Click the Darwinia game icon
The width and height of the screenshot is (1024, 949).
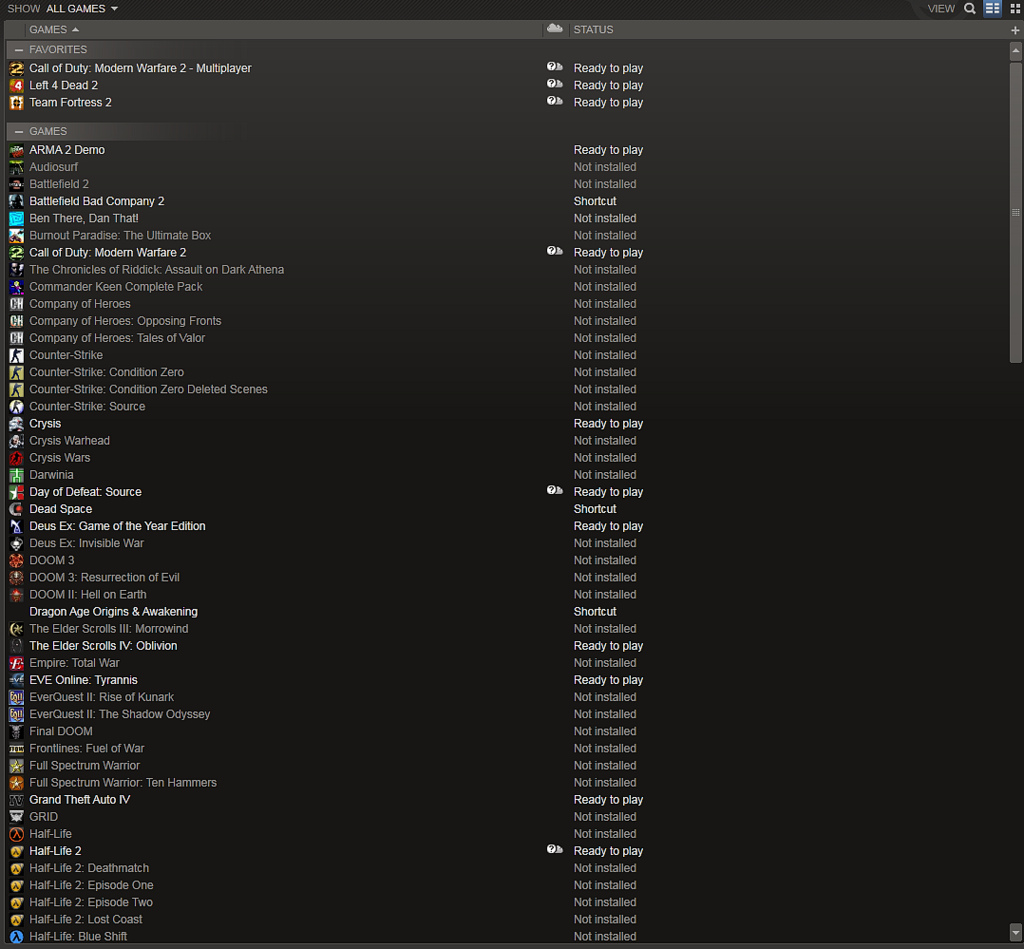(16, 475)
